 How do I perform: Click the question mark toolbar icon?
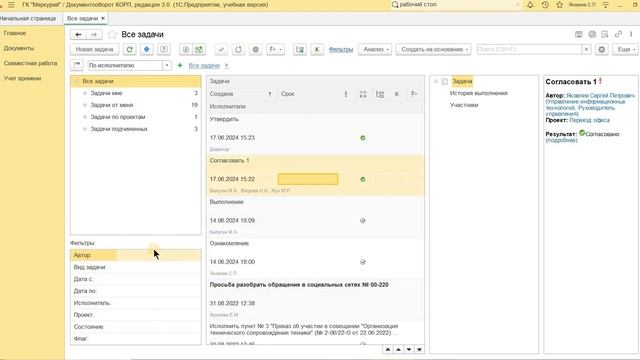[164, 49]
